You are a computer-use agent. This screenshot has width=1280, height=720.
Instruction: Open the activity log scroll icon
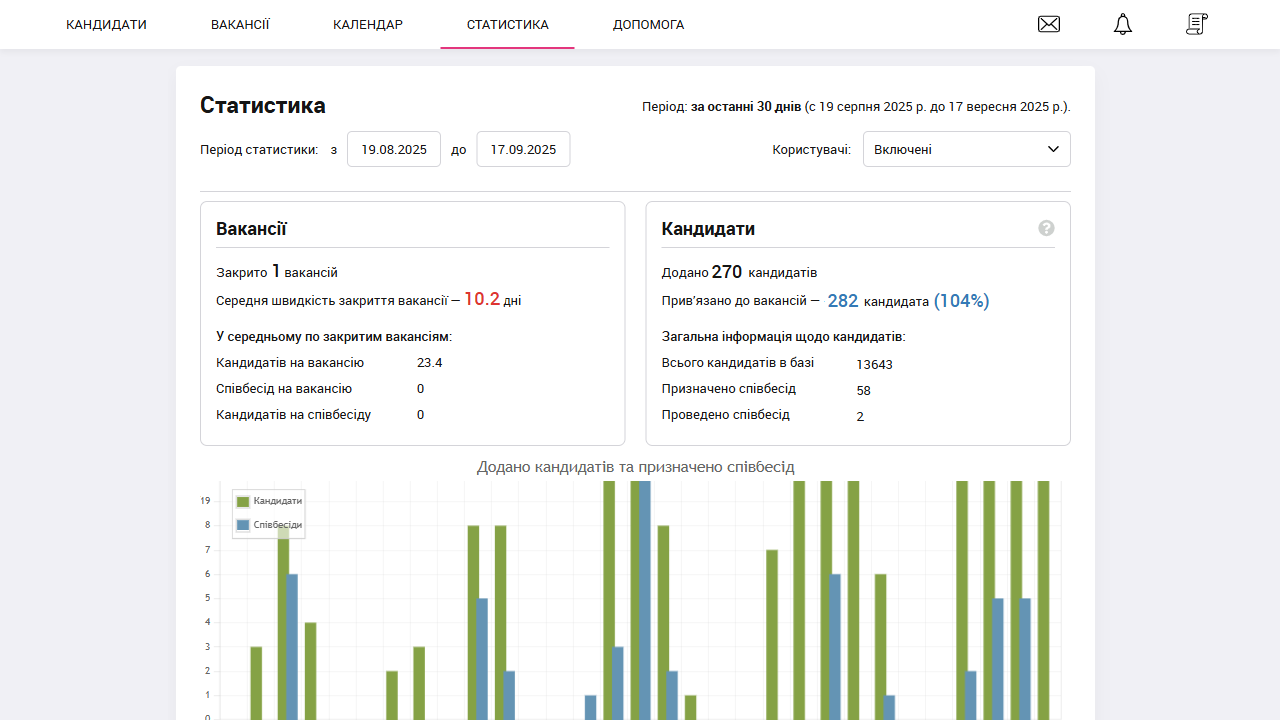coord(1196,24)
